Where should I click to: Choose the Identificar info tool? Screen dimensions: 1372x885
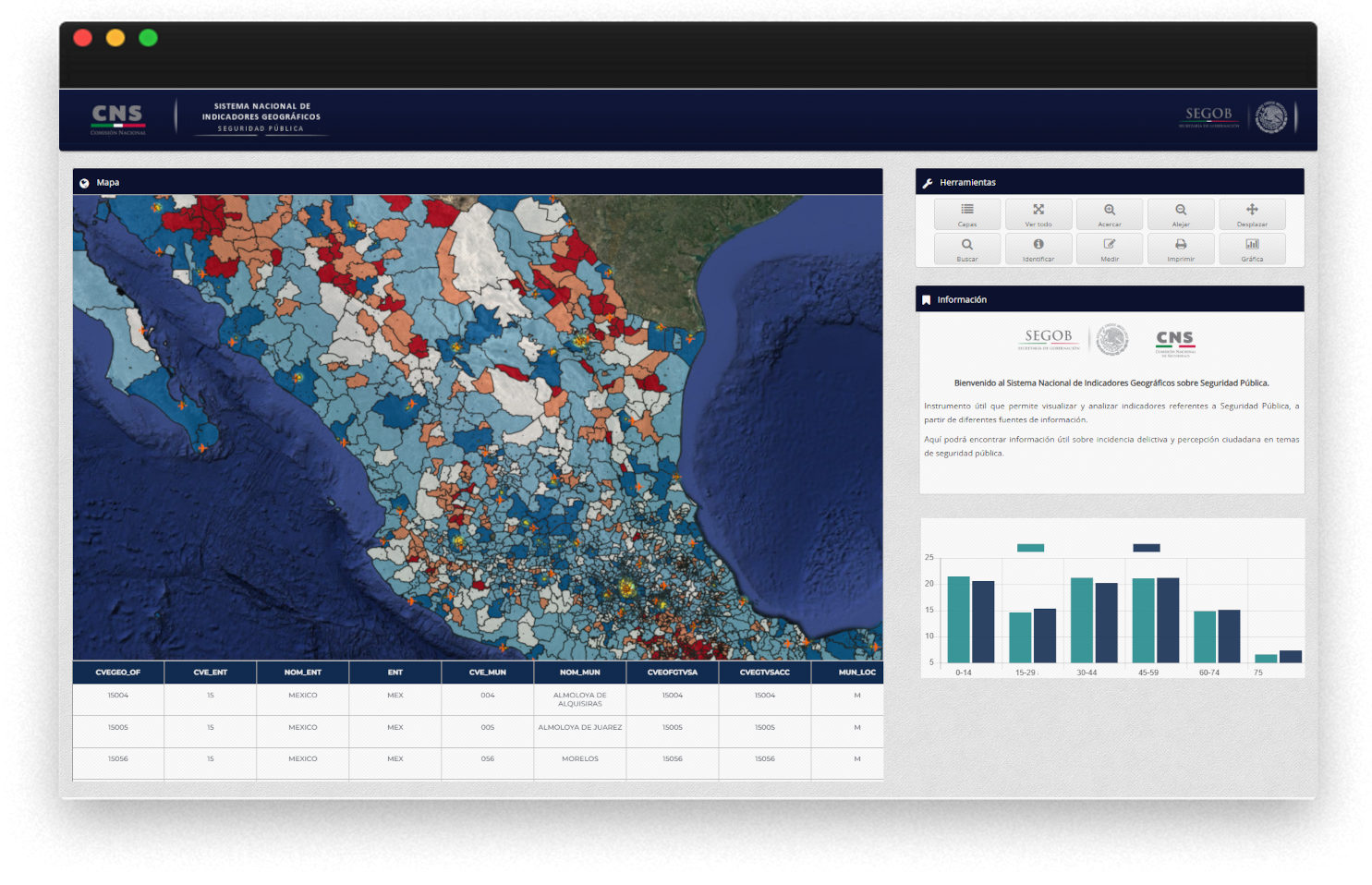(x=1038, y=249)
